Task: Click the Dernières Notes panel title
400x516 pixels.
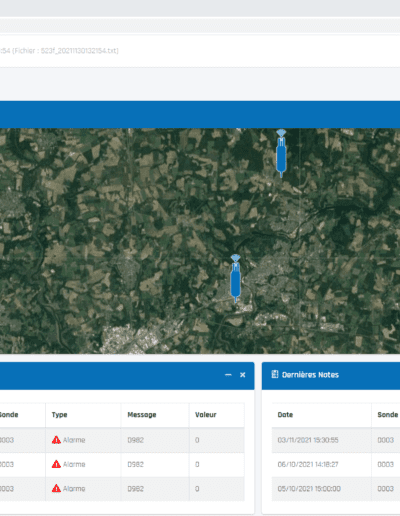Action: [310, 375]
